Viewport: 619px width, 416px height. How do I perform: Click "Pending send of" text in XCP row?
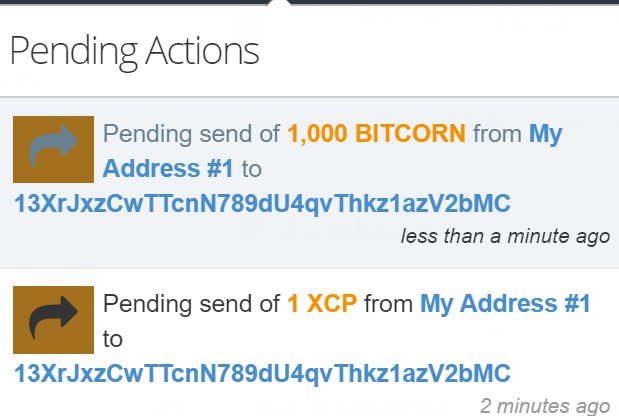(x=191, y=304)
